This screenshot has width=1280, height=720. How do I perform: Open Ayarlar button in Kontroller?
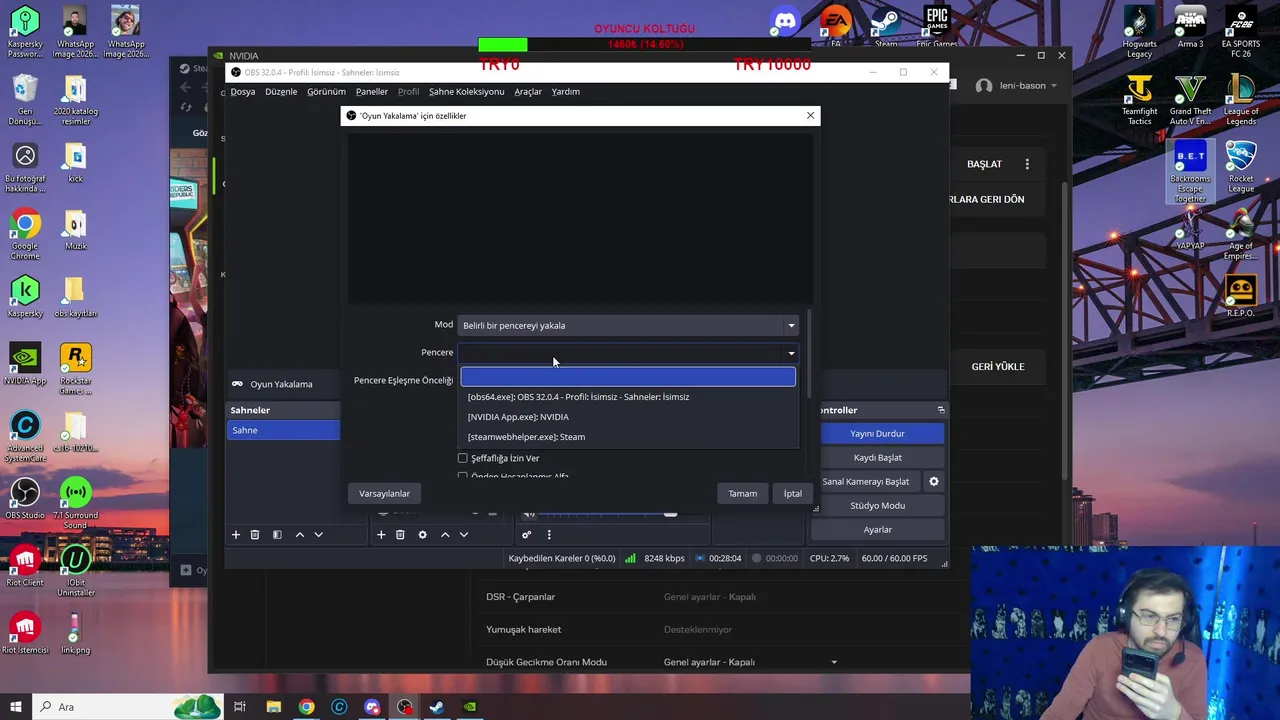[x=878, y=529]
